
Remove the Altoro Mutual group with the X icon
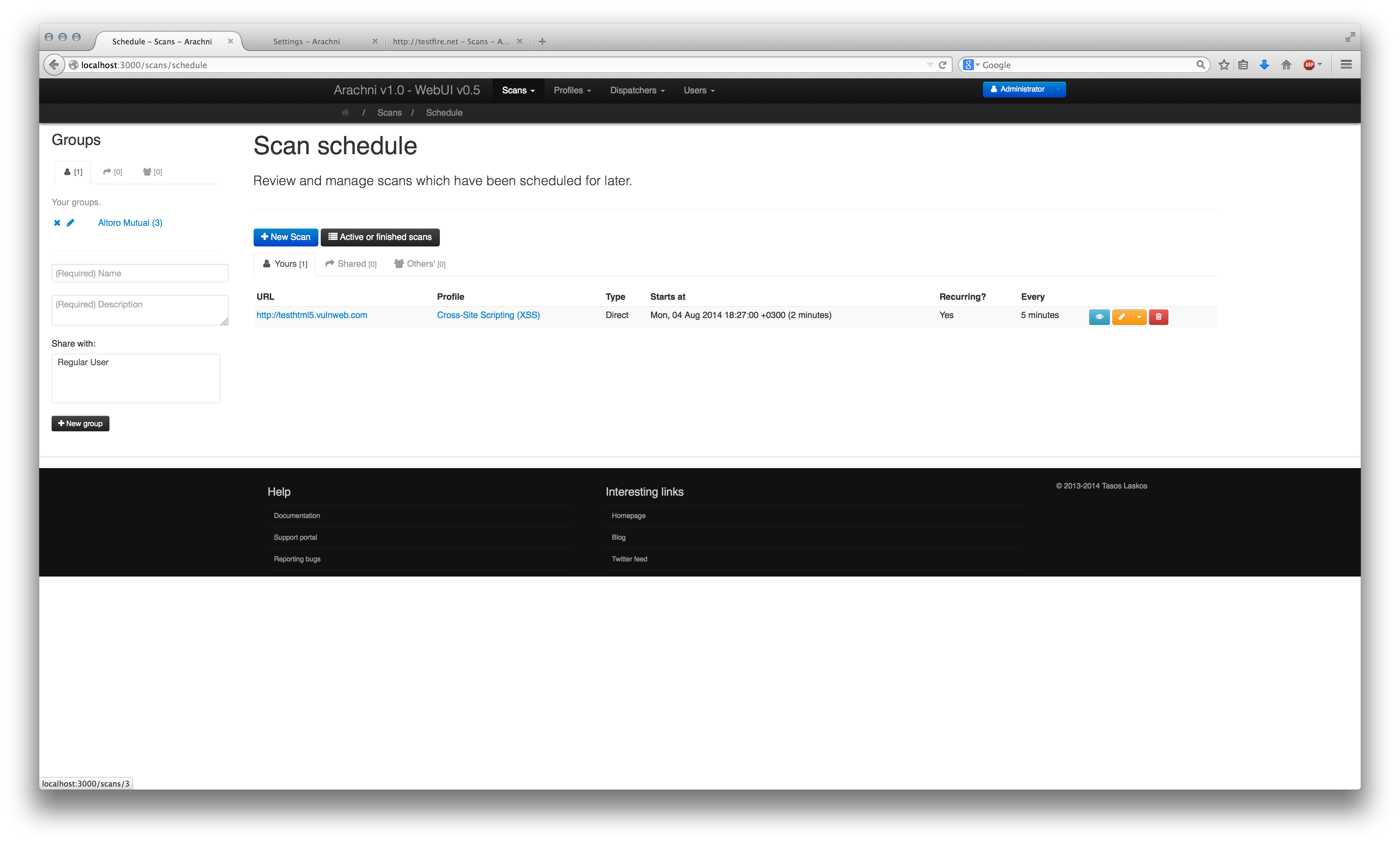click(57, 223)
